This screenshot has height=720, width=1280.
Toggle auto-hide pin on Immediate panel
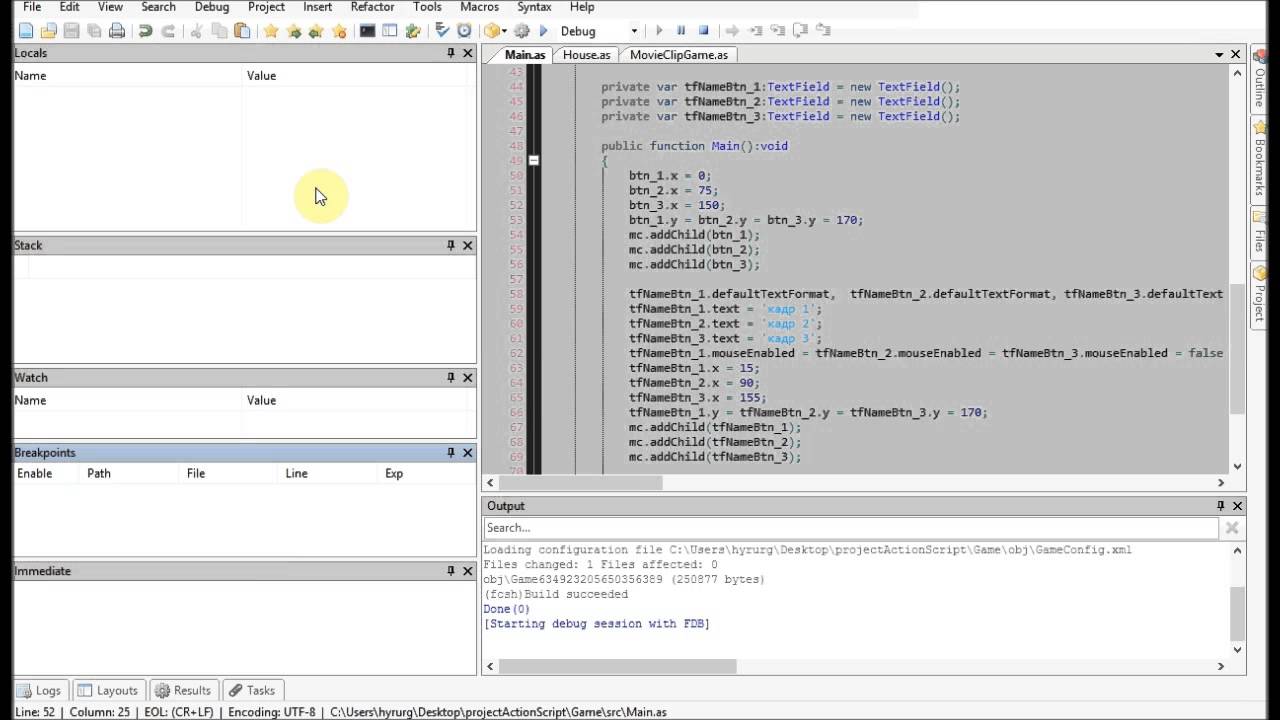coord(451,571)
